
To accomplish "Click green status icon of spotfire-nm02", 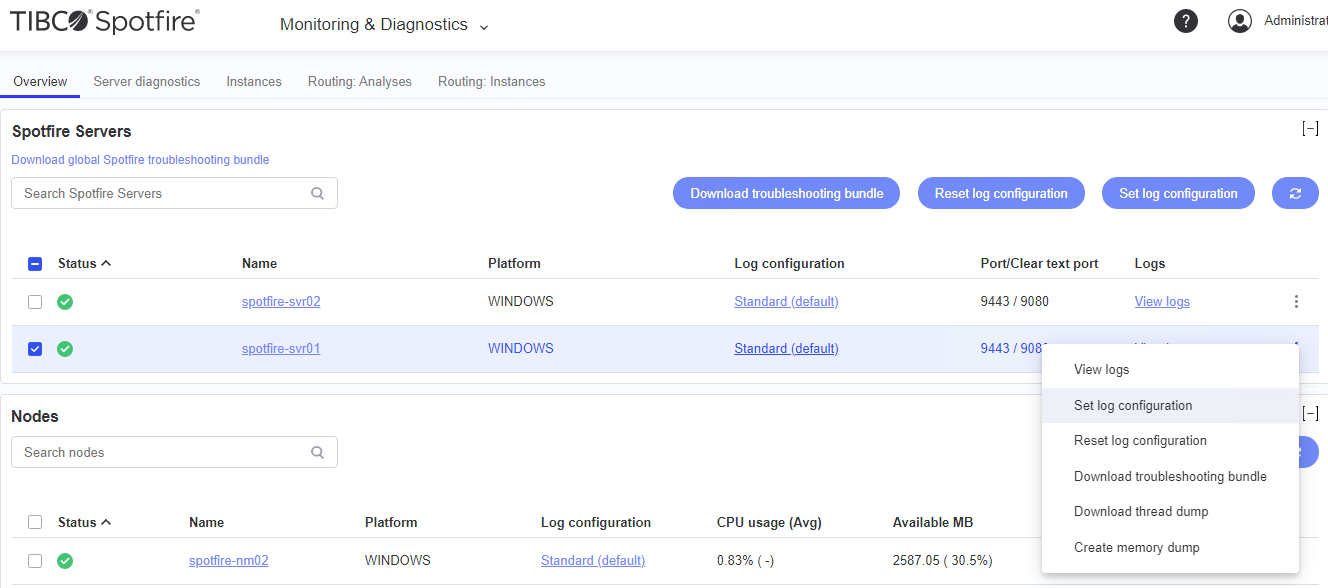I will (x=65, y=561).
